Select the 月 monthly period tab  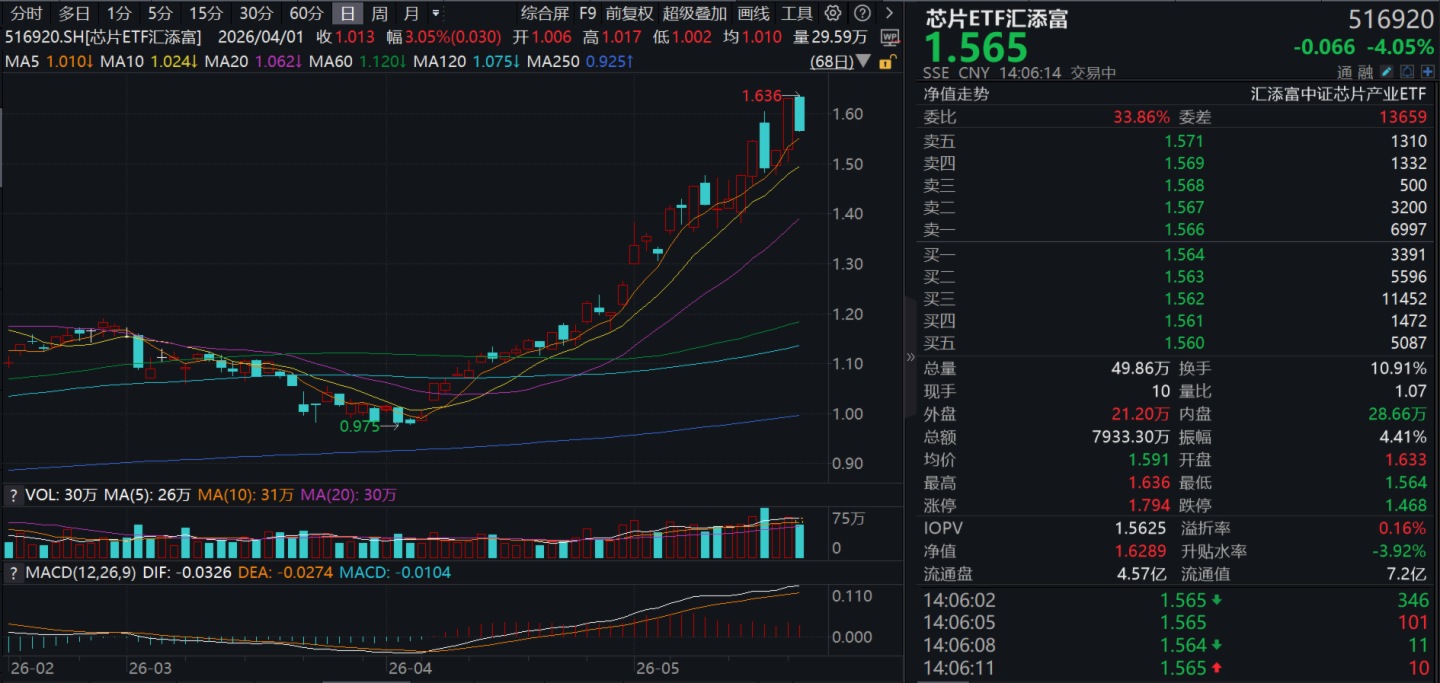(x=412, y=14)
